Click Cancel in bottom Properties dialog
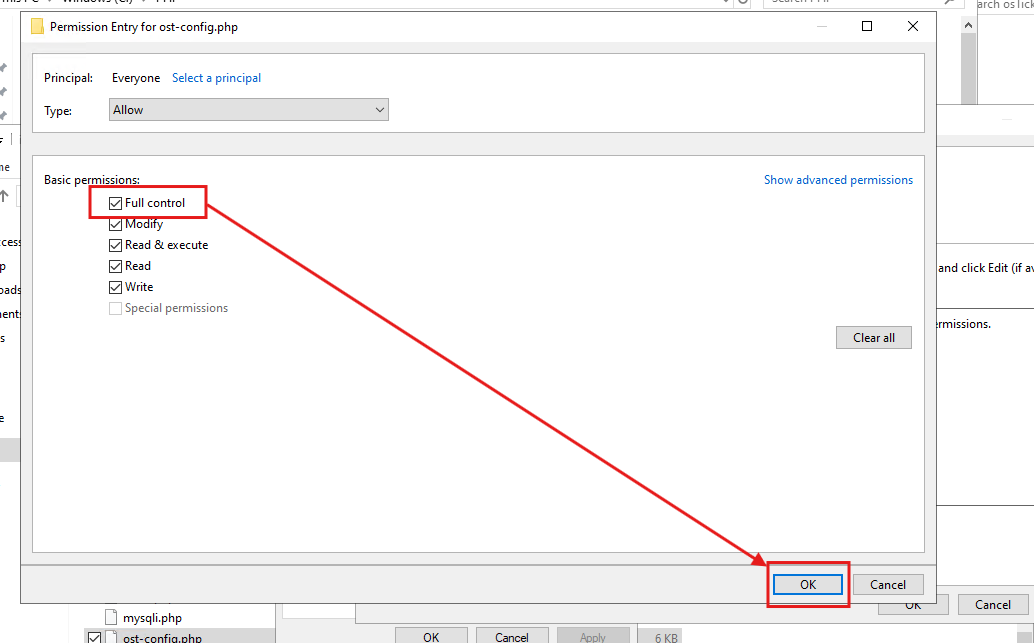 coord(512,636)
